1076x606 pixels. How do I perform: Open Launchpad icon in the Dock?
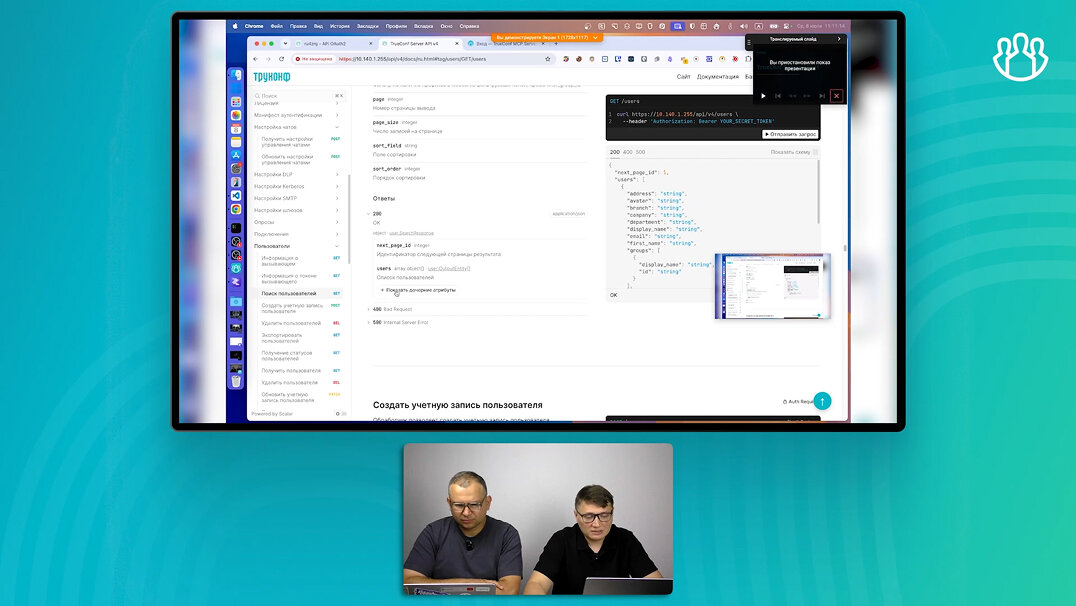236,102
